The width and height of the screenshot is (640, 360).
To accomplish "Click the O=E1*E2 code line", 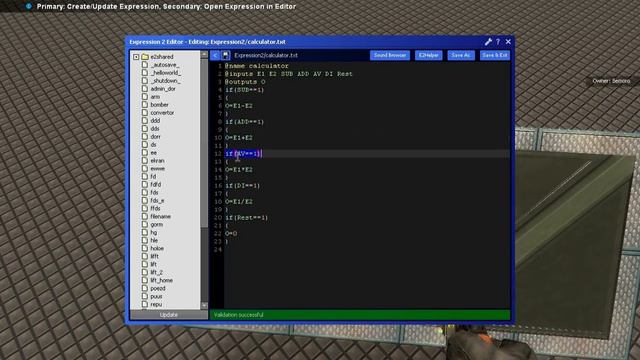I will pyautogui.click(x=239, y=169).
